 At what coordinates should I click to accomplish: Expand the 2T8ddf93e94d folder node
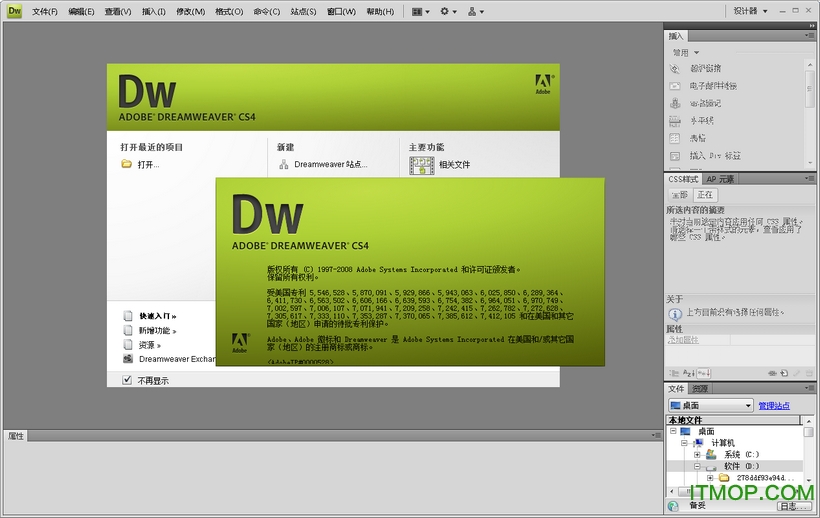pos(710,478)
